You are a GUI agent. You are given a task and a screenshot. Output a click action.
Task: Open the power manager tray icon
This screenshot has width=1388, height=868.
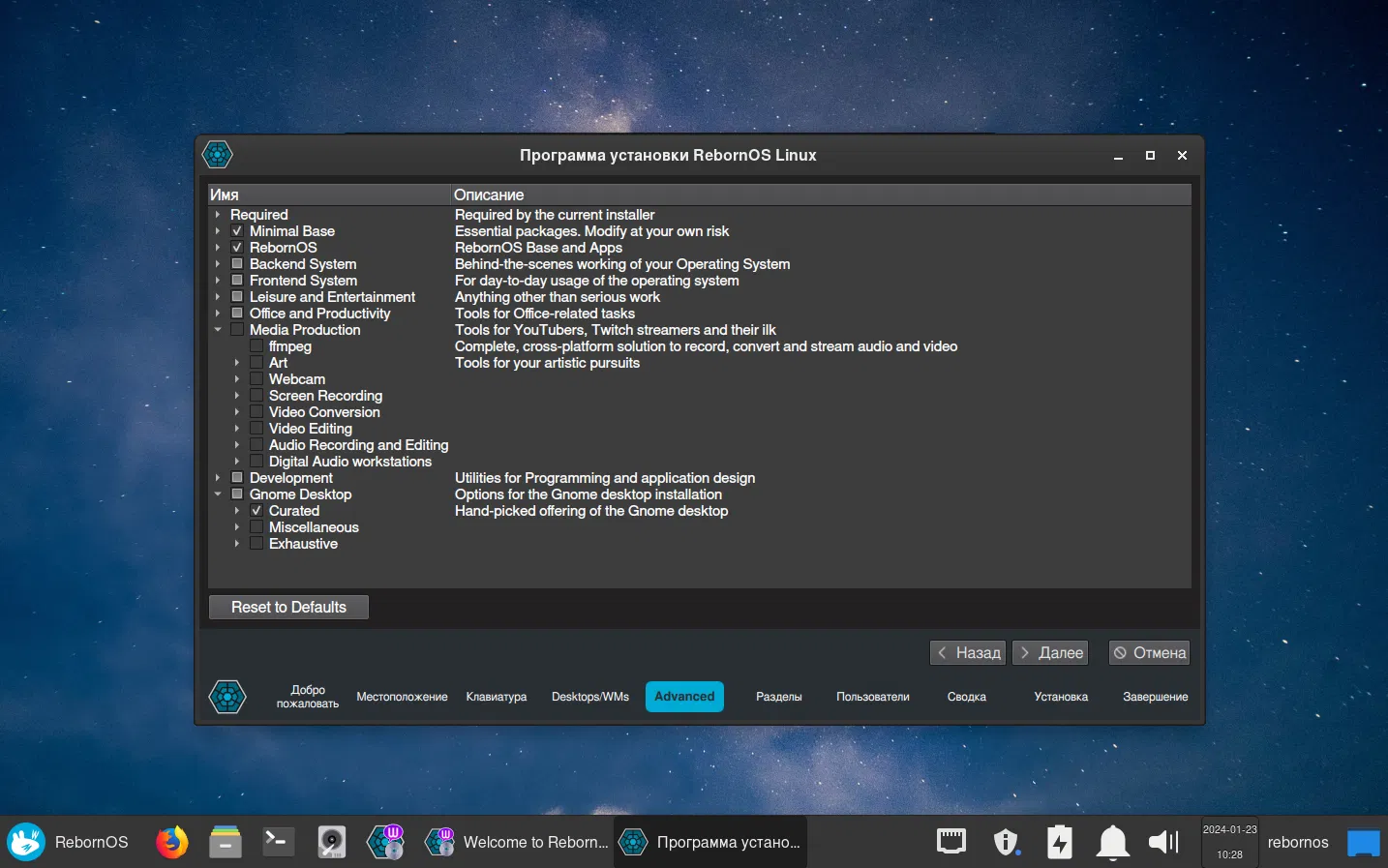(1060, 842)
